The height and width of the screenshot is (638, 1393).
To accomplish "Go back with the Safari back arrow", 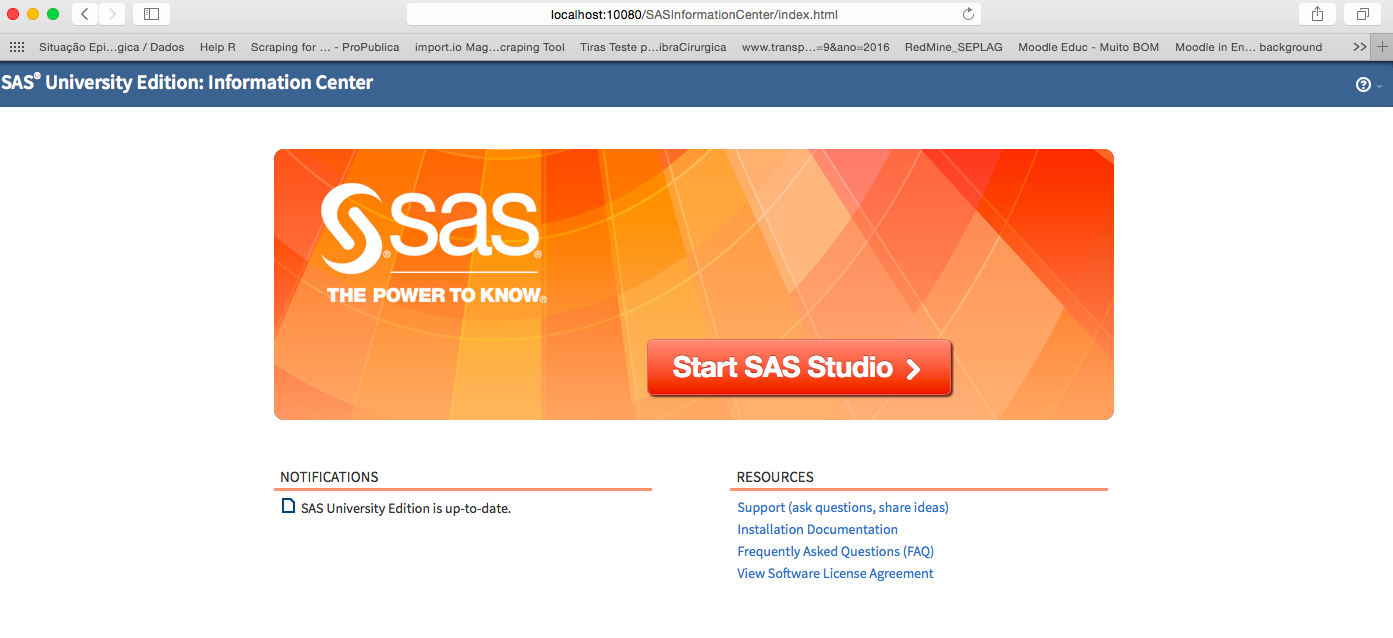I will tap(85, 14).
